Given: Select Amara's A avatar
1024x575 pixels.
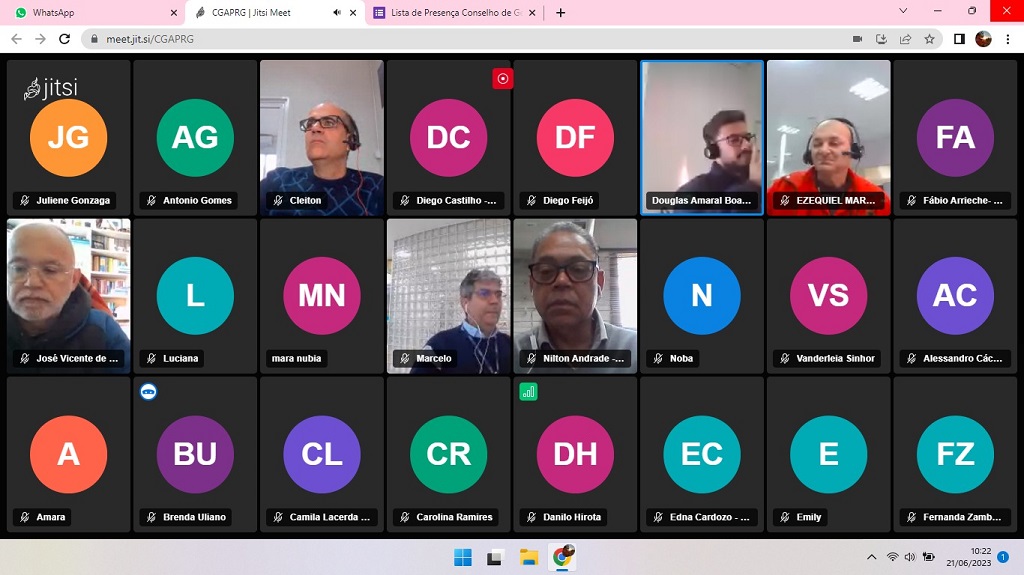Looking at the screenshot, I should (69, 454).
